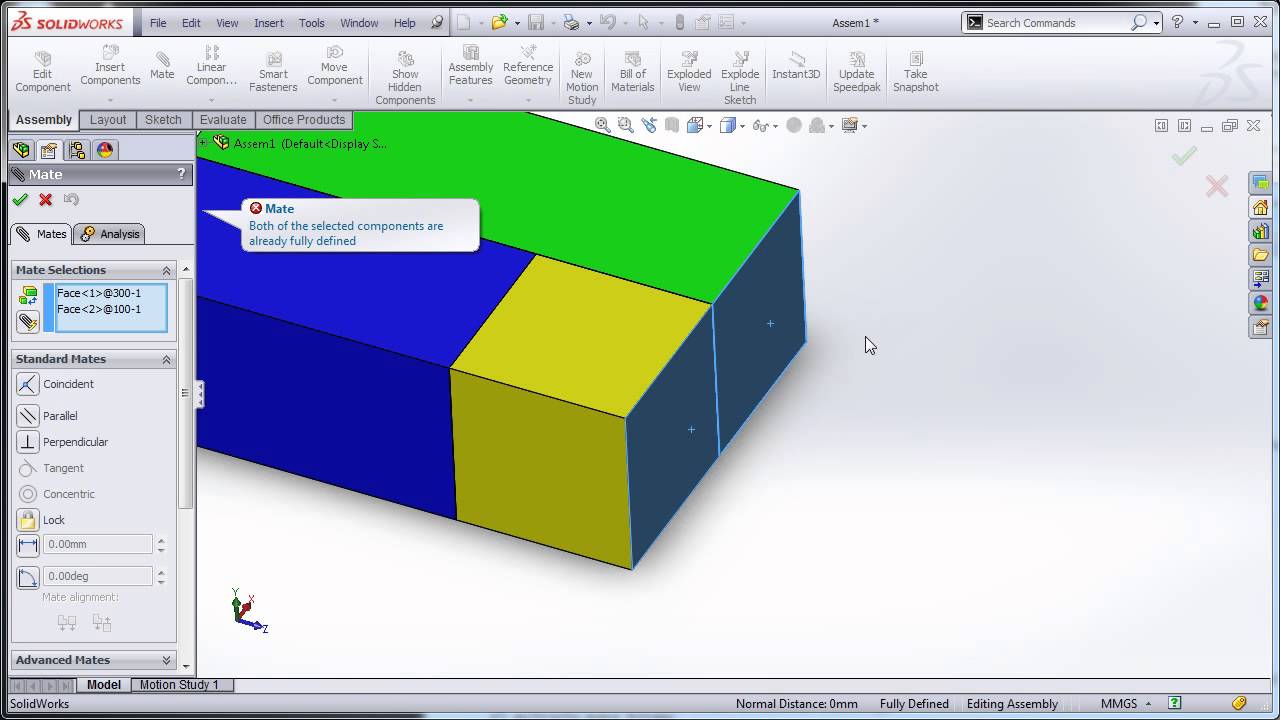Open PropertyManager tab icon
The image size is (1280, 720).
click(48, 150)
